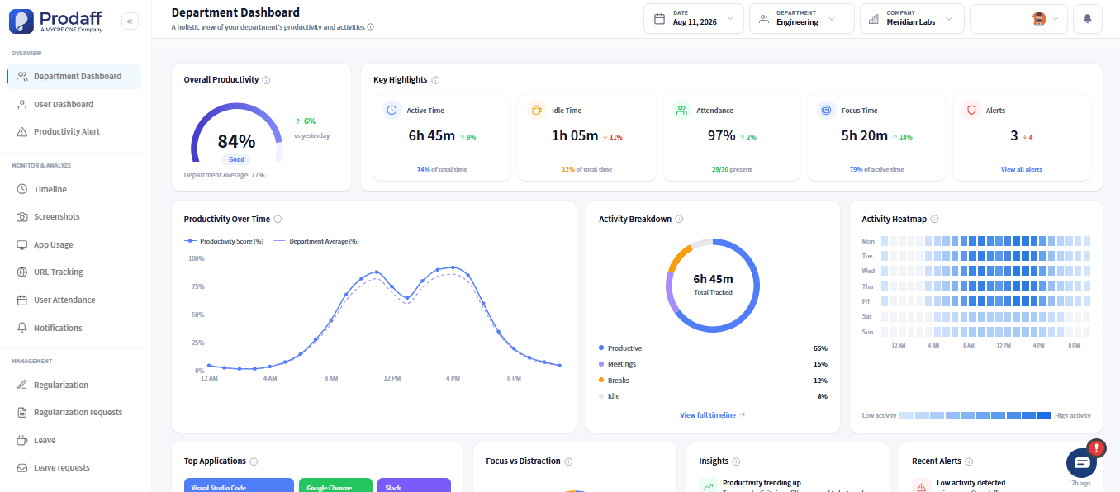Viewport: 1120px width, 492px height.
Task: Open Screenshots in the sidebar
Action: (74, 217)
